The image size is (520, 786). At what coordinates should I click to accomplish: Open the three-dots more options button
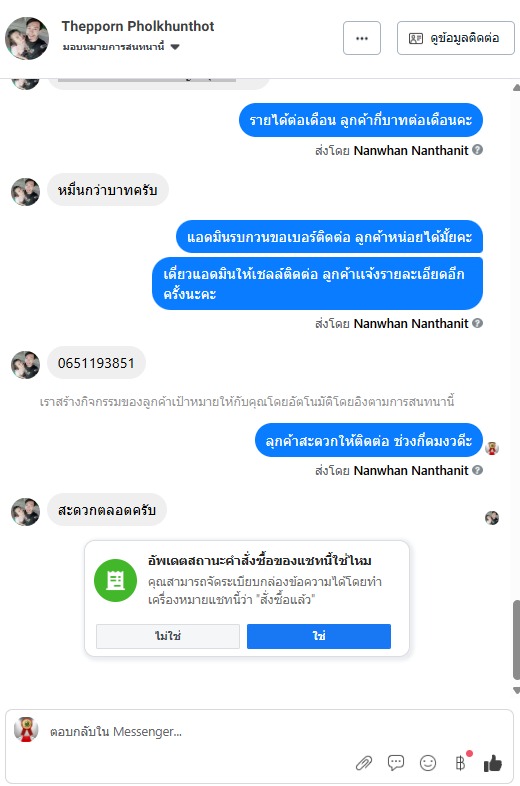point(362,38)
